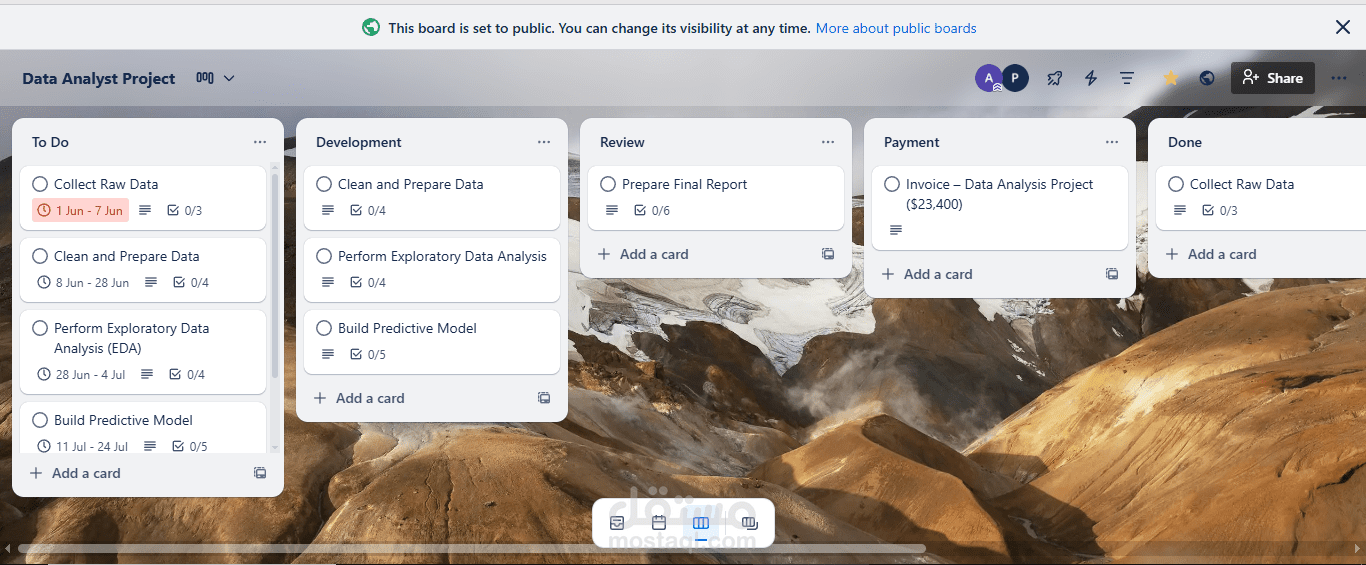1366x565 pixels.
Task: Open the Planner calendar icon in bottom bar
Action: [659, 523]
